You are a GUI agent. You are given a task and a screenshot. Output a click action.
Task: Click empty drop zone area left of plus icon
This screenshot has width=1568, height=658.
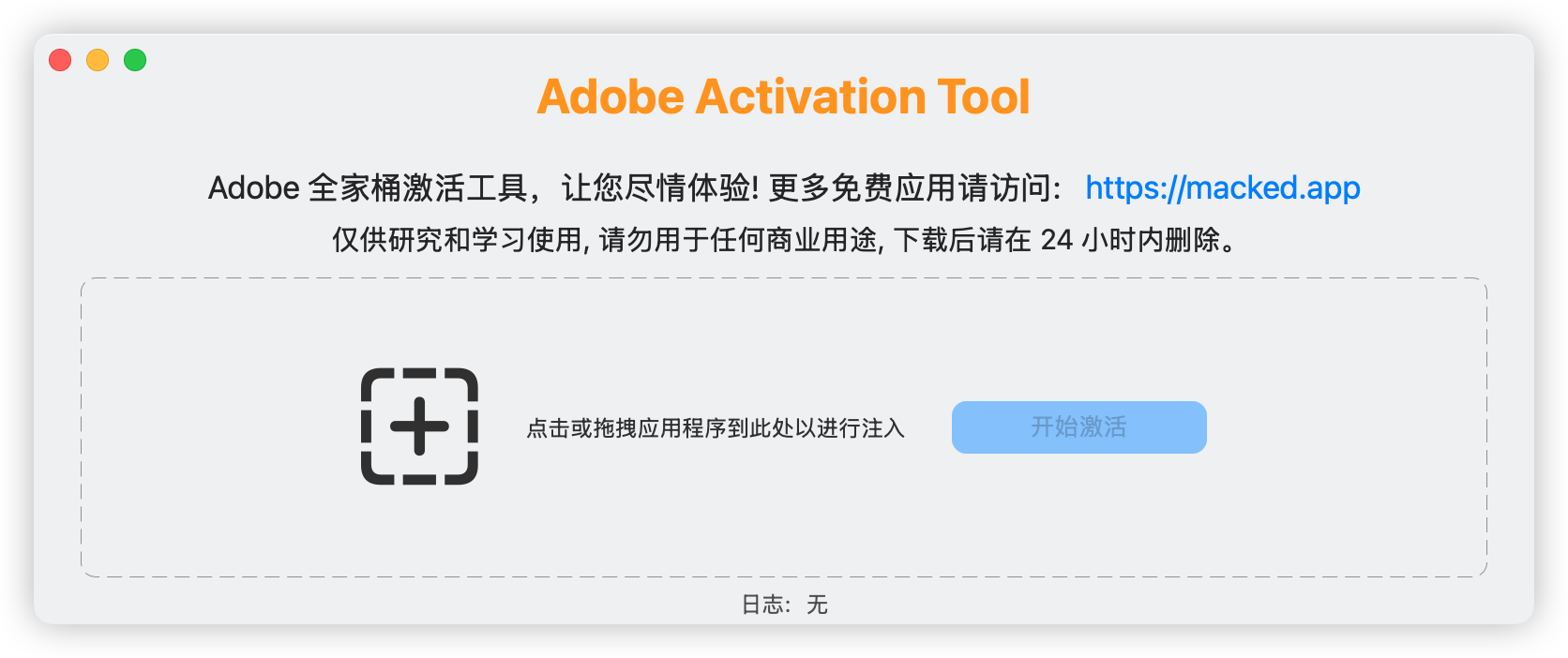click(216, 427)
